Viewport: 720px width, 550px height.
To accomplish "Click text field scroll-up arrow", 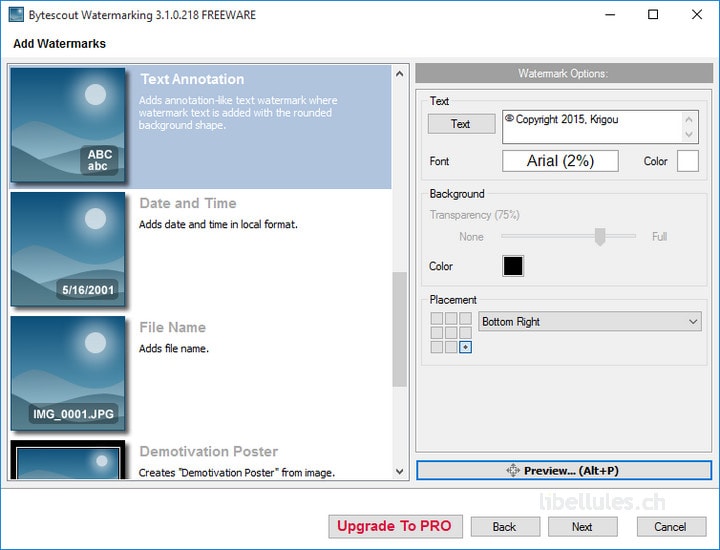I will pos(689,119).
